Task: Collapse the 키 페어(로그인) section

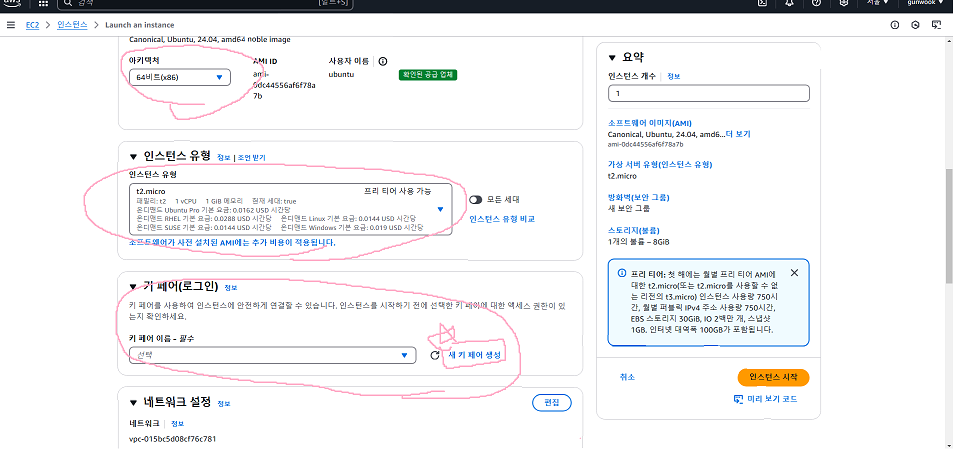Action: pyautogui.click(x=133, y=286)
